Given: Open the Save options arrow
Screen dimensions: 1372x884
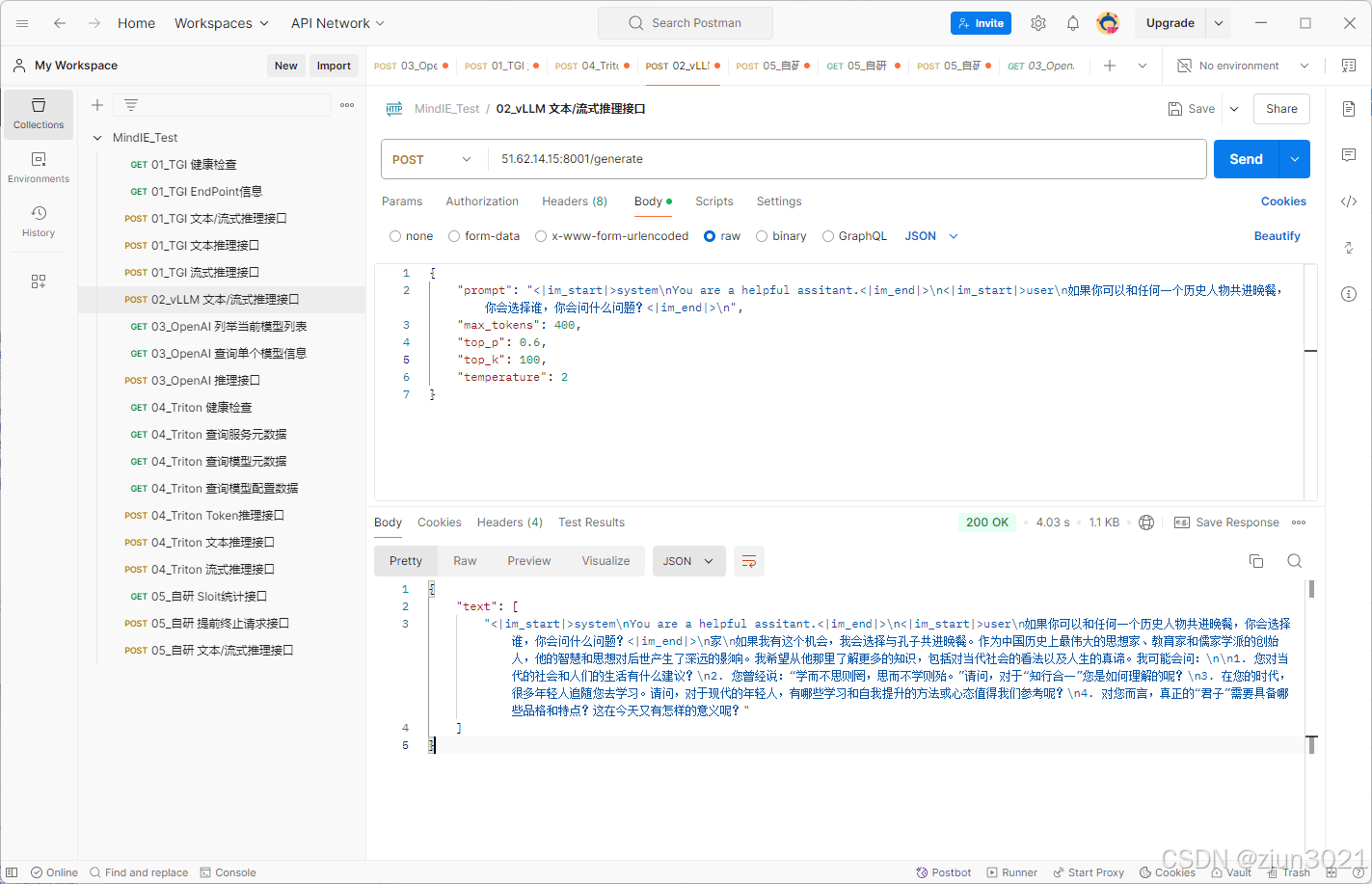Looking at the screenshot, I should coord(1234,109).
